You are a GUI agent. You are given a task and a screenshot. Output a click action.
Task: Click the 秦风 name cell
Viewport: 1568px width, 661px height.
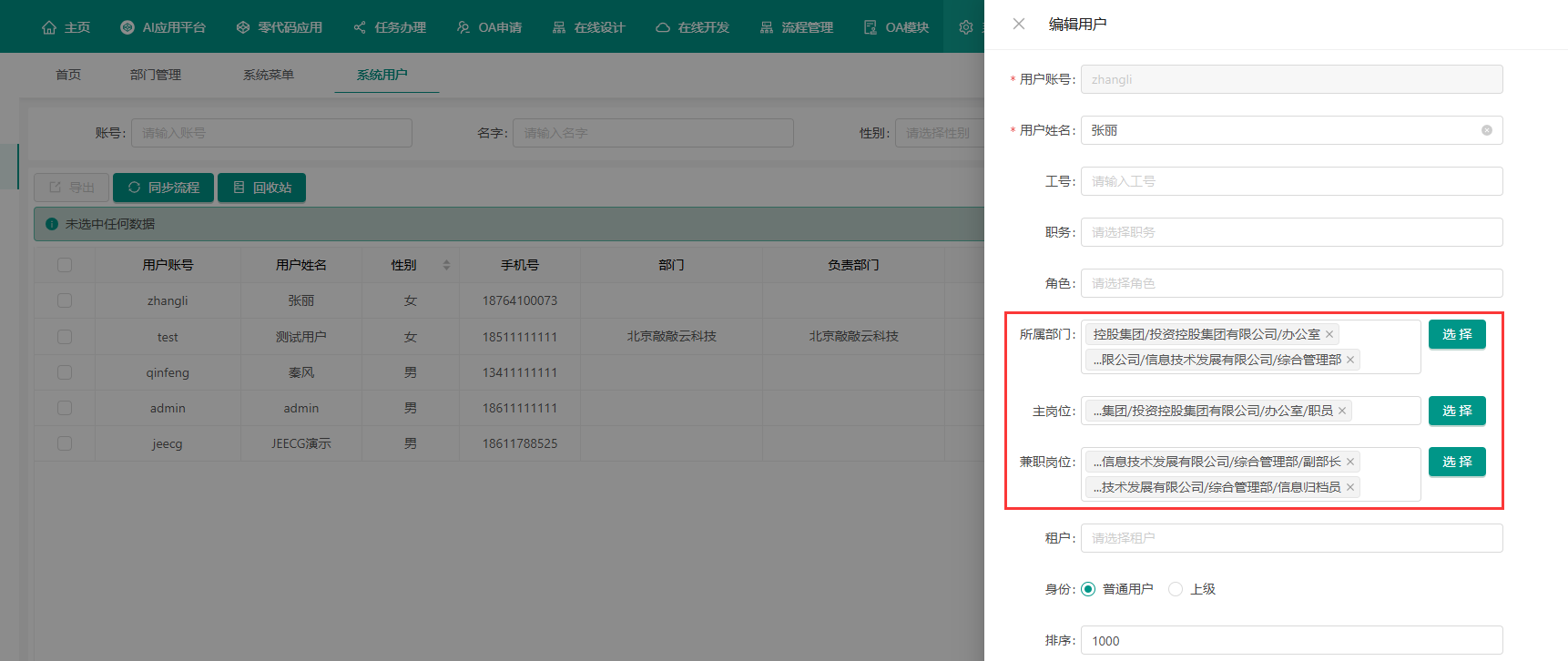click(301, 372)
